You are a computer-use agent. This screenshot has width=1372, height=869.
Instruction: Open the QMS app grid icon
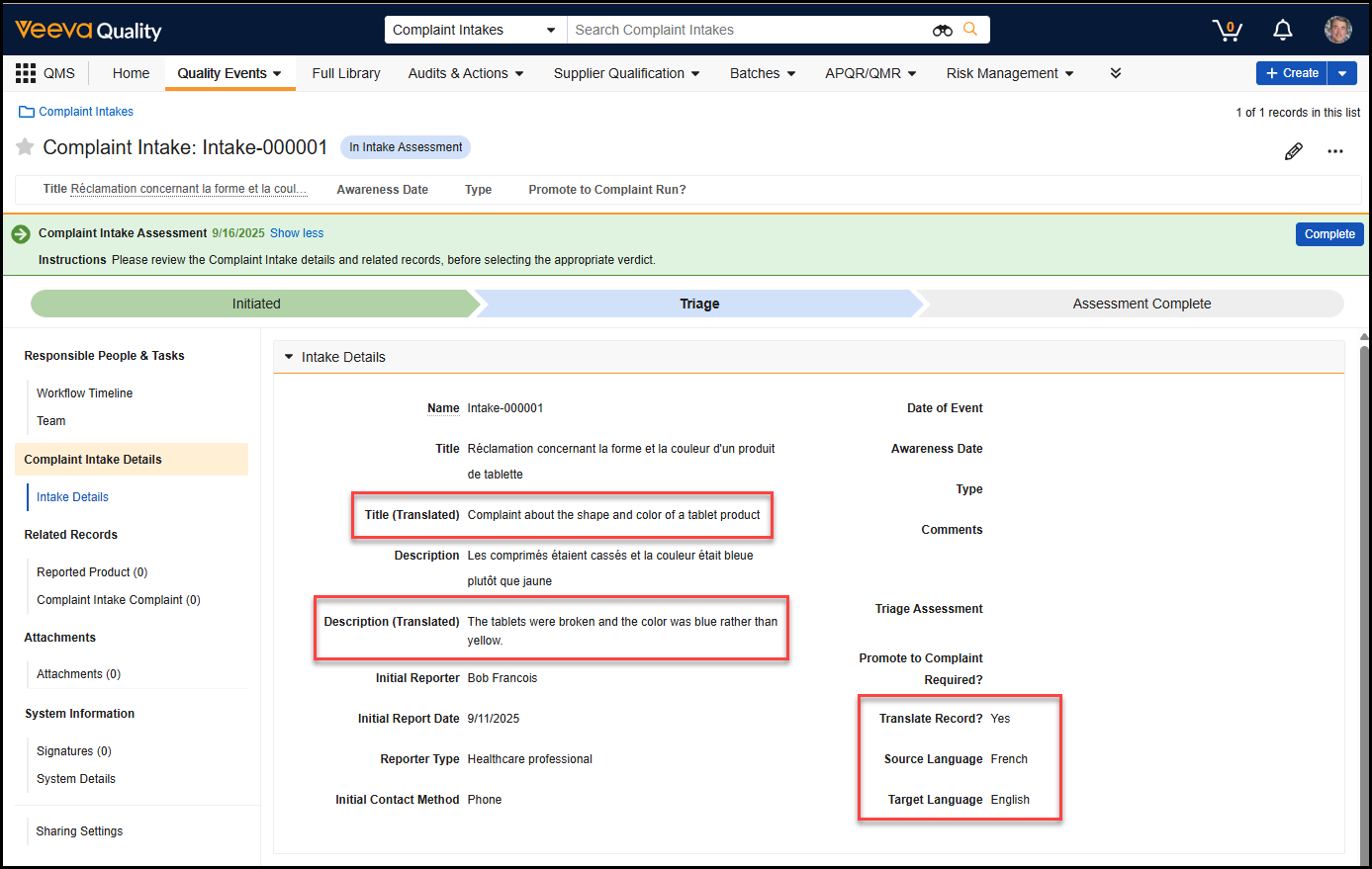pyautogui.click(x=26, y=73)
